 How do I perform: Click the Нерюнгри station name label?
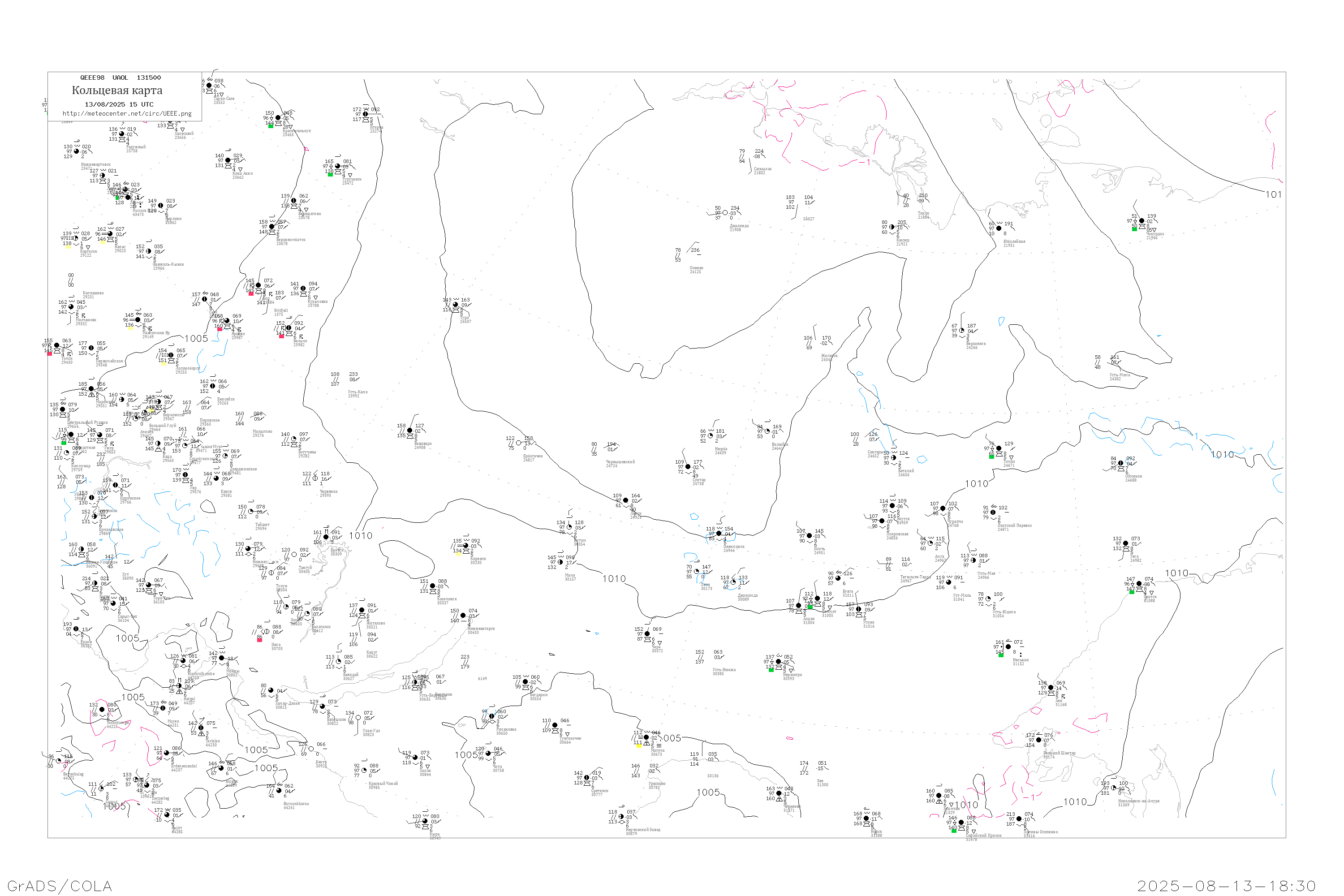pyautogui.click(x=792, y=675)
